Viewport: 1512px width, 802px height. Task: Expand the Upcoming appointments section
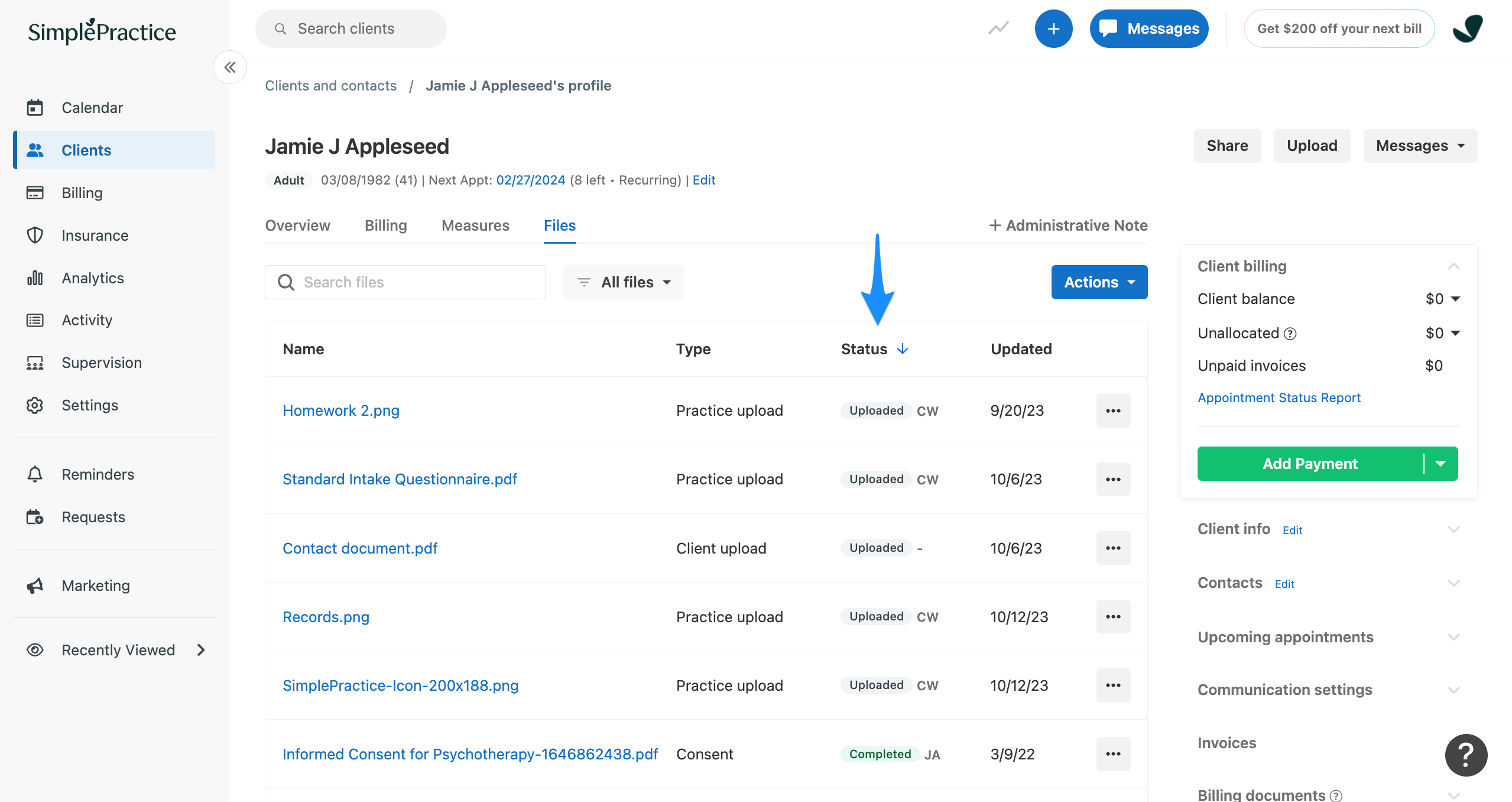point(1453,637)
